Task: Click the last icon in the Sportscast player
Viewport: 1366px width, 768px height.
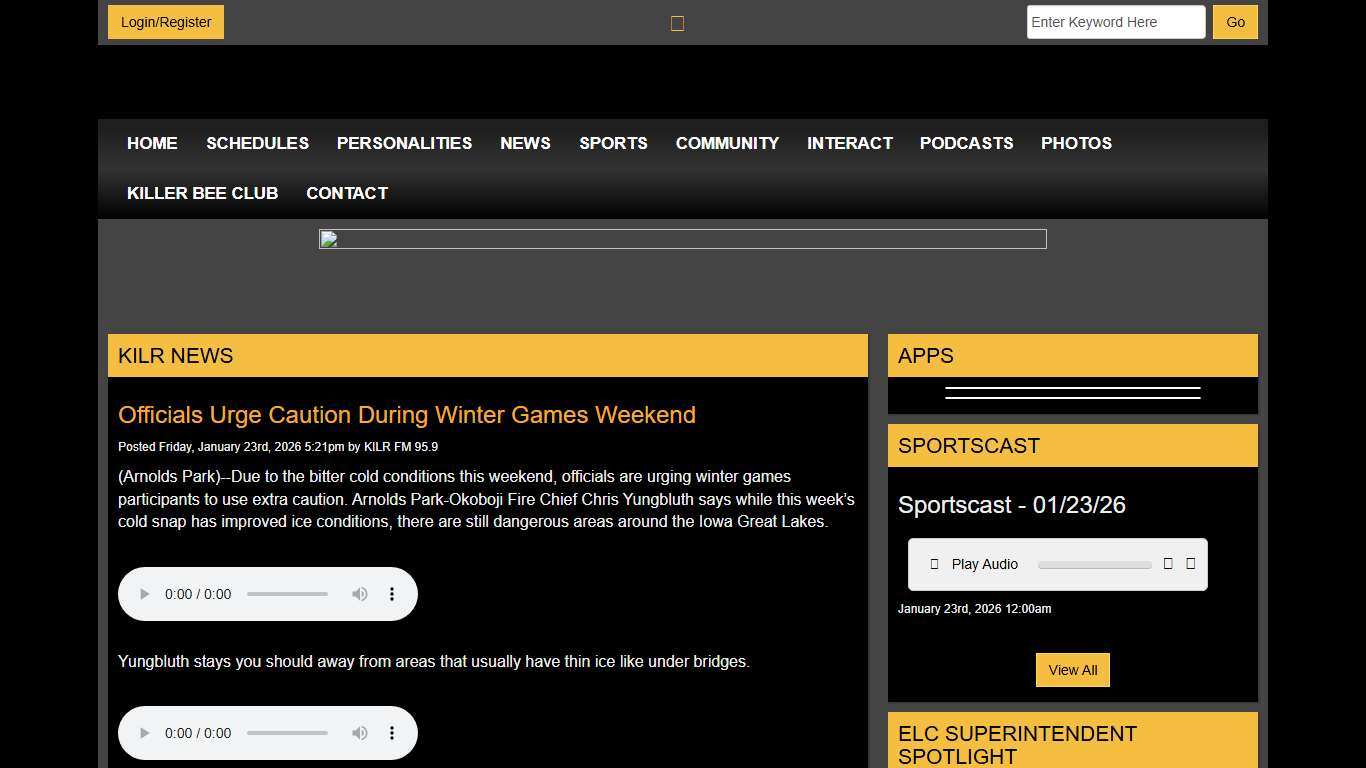Action: [1190, 564]
